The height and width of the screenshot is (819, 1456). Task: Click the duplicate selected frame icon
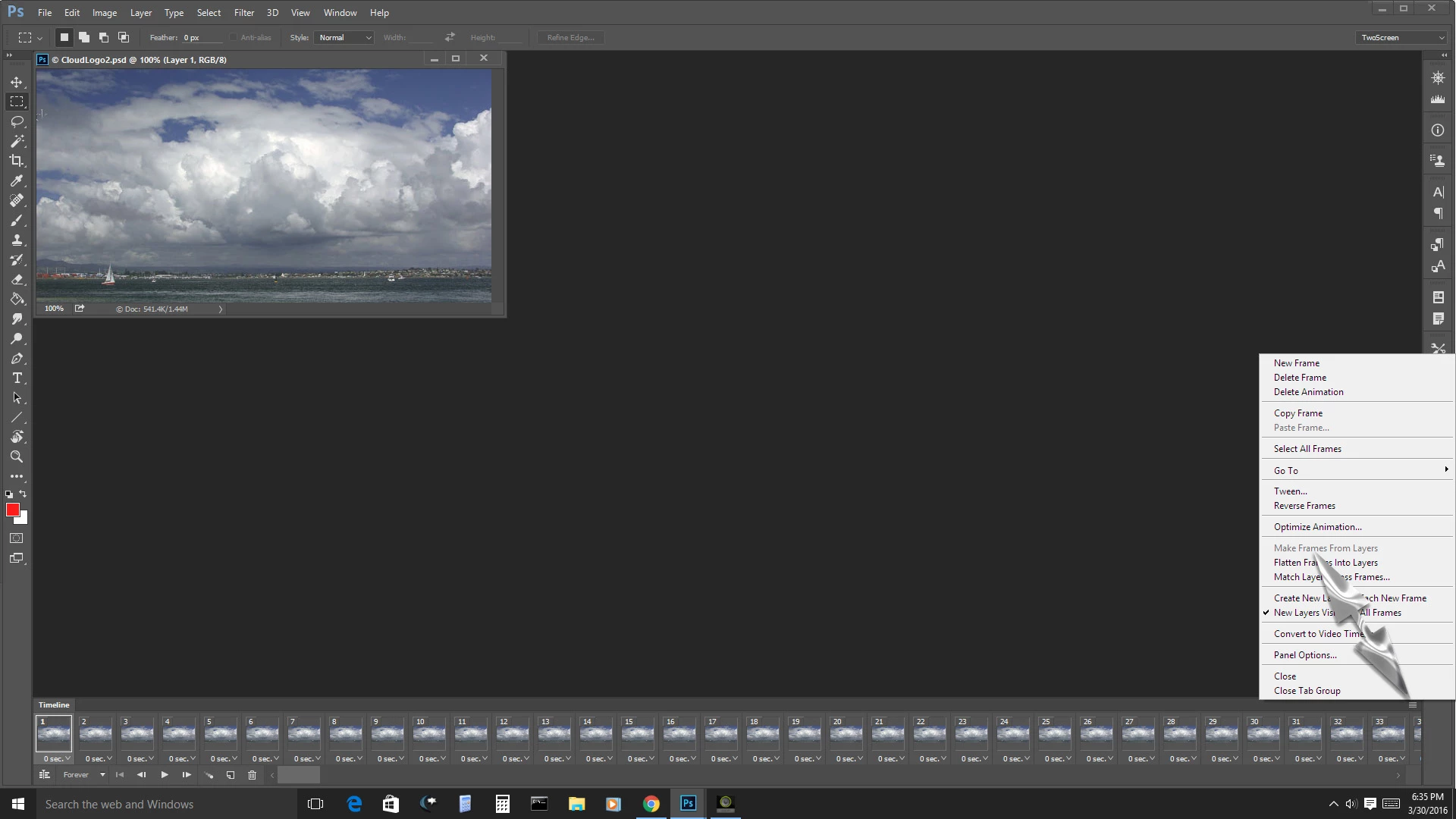pyautogui.click(x=231, y=775)
